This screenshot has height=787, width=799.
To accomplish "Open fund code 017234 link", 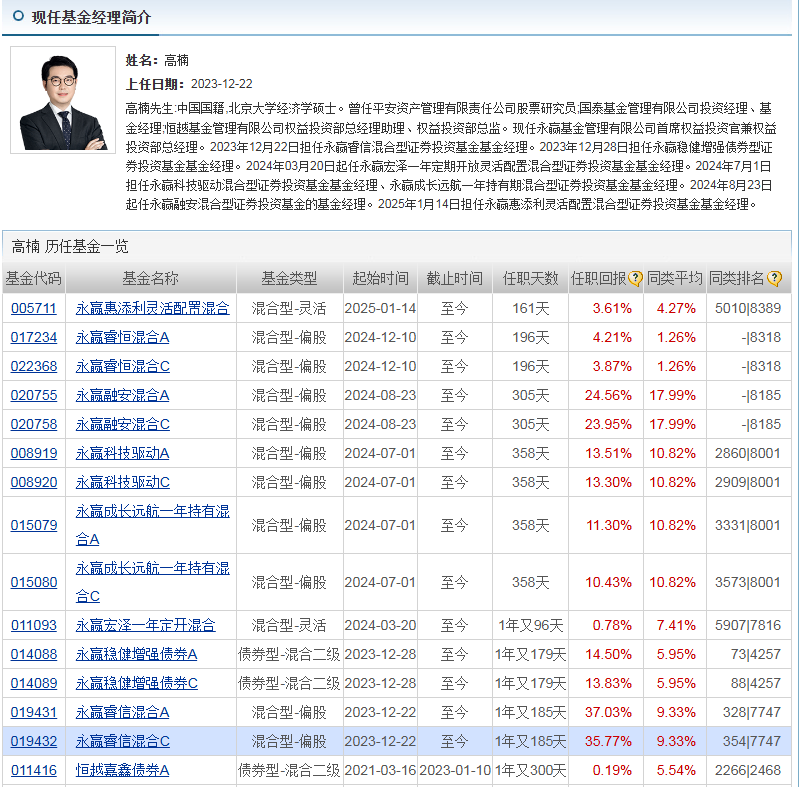I will pos(34,337).
